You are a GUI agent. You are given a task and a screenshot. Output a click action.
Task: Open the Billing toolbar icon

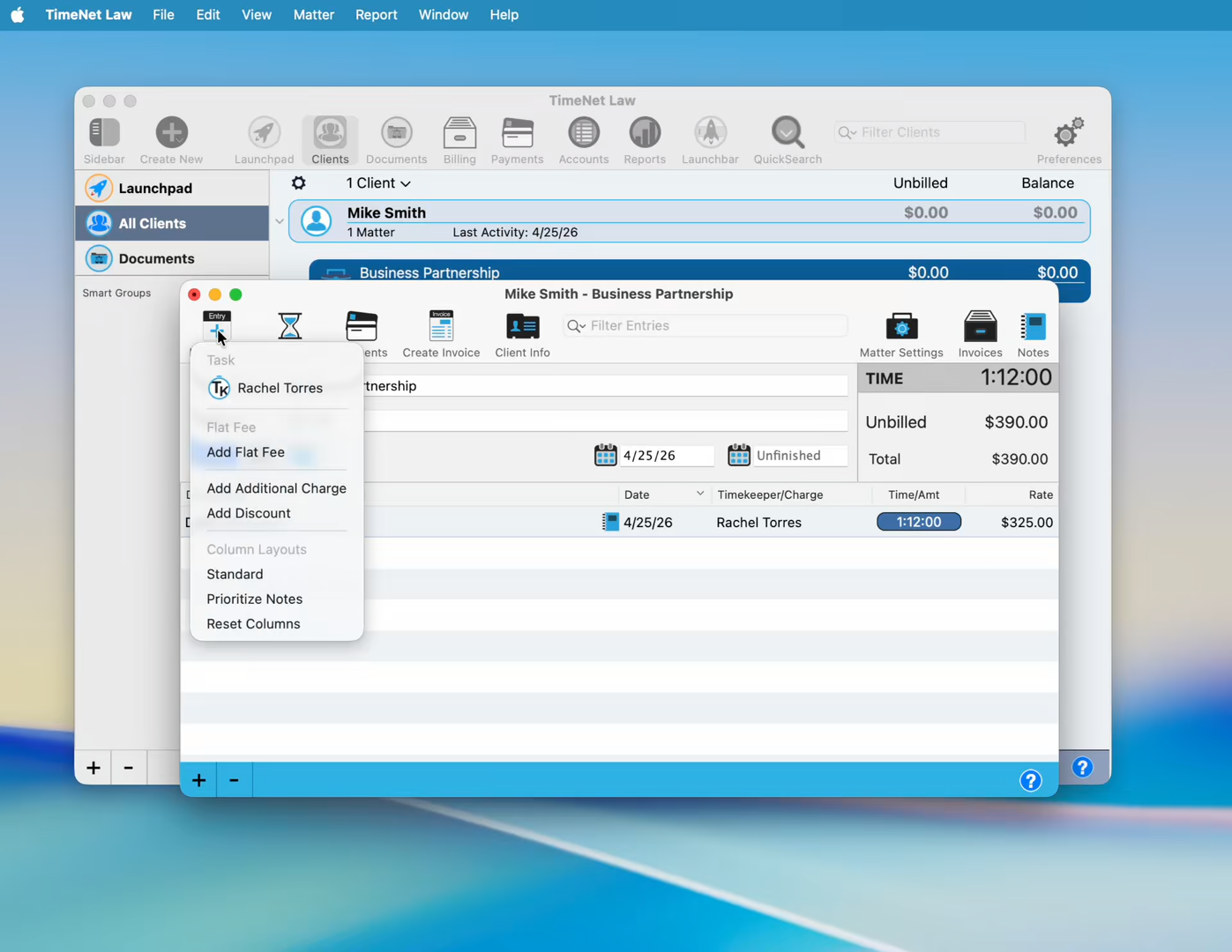(x=459, y=133)
